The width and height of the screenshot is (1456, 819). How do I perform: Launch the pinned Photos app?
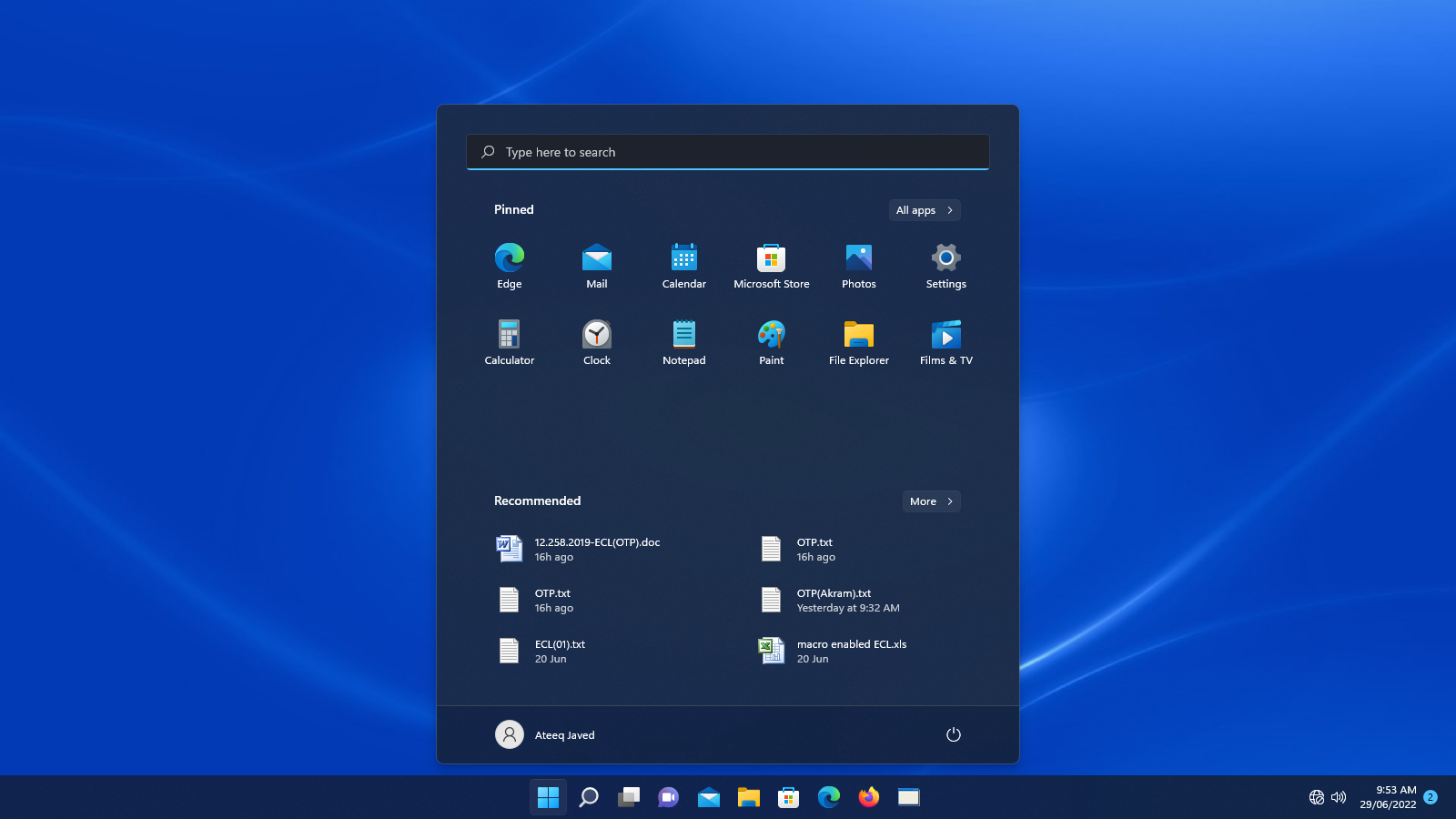click(x=859, y=266)
